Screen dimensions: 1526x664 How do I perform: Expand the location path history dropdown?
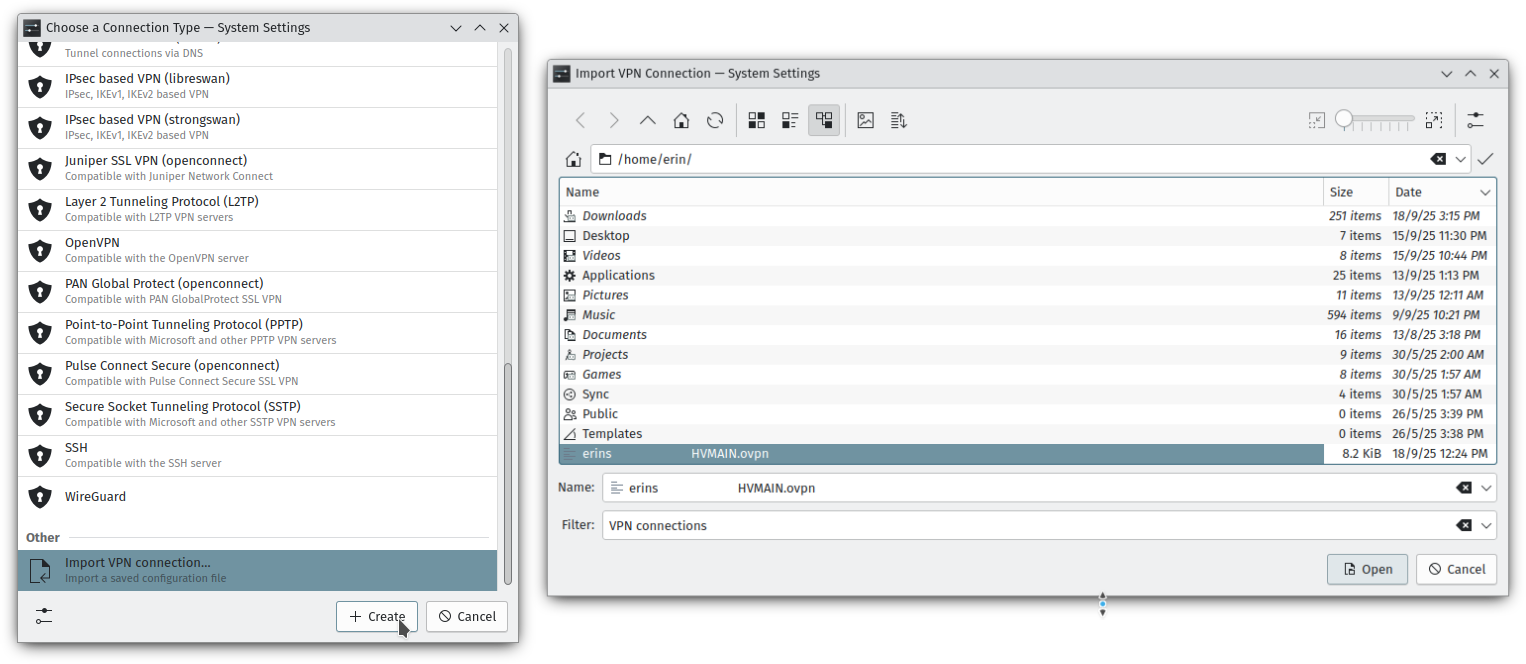point(1461,159)
